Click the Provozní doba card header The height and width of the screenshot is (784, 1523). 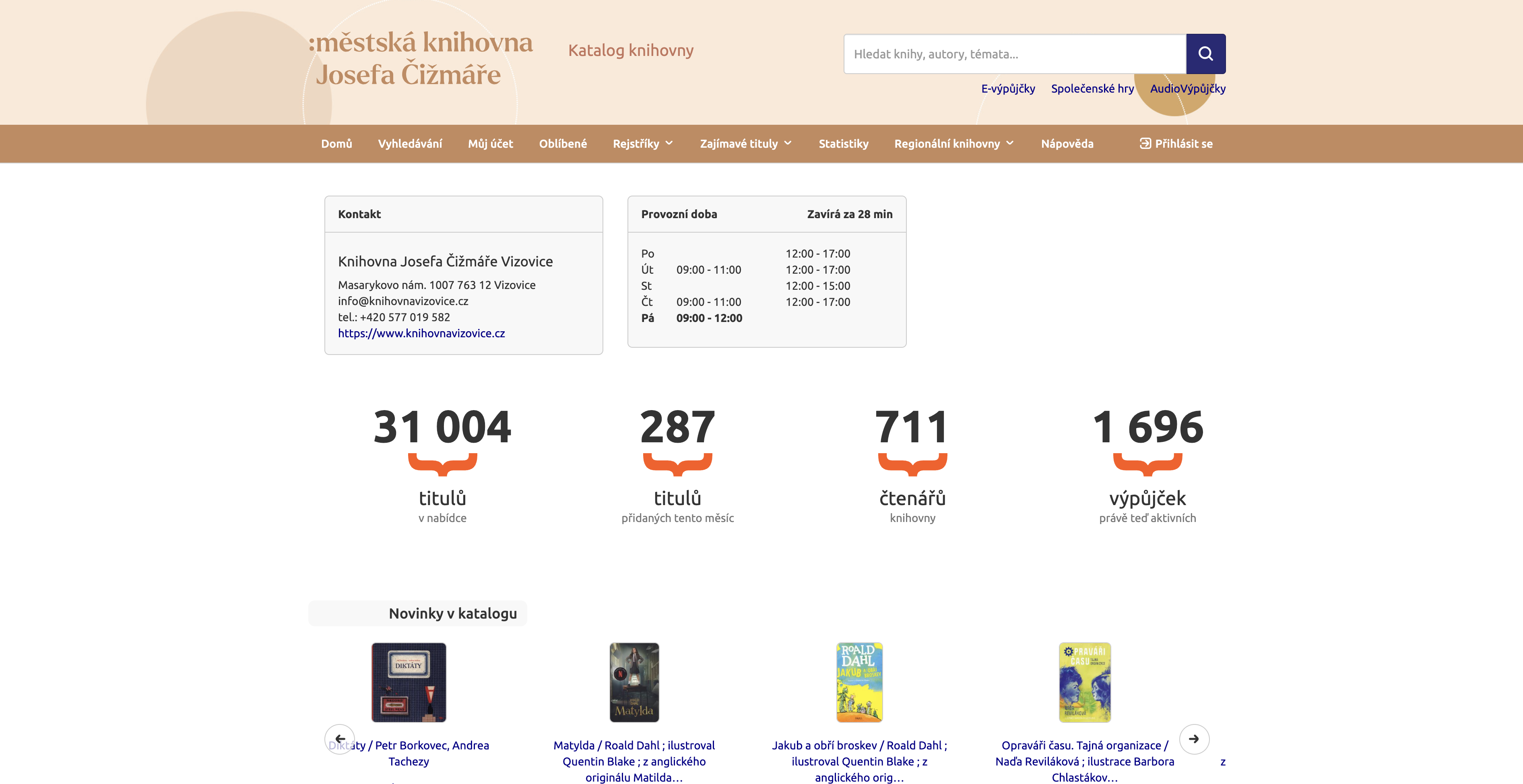pyautogui.click(x=767, y=214)
